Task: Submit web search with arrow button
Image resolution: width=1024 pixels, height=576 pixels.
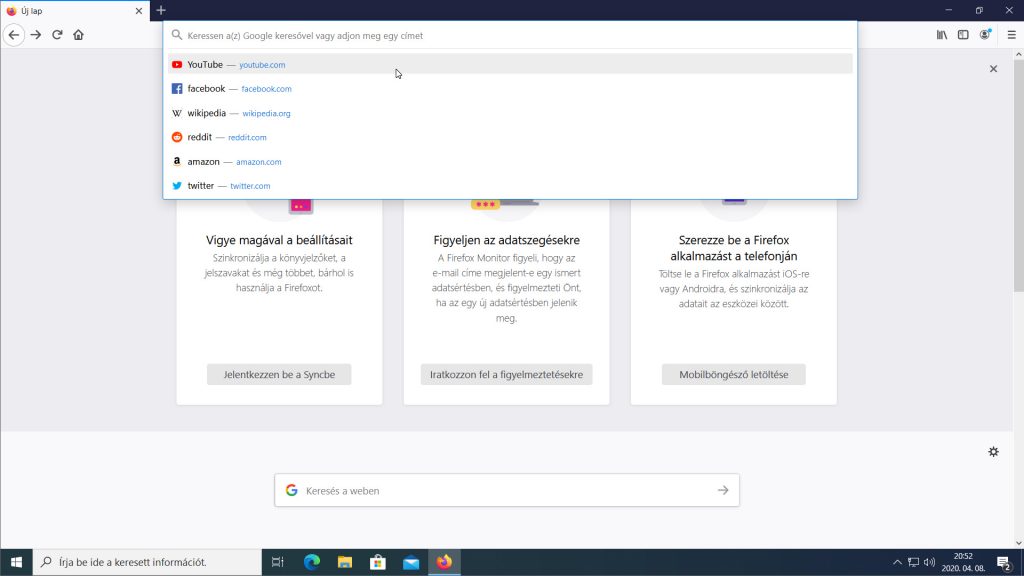Action: [x=723, y=490]
